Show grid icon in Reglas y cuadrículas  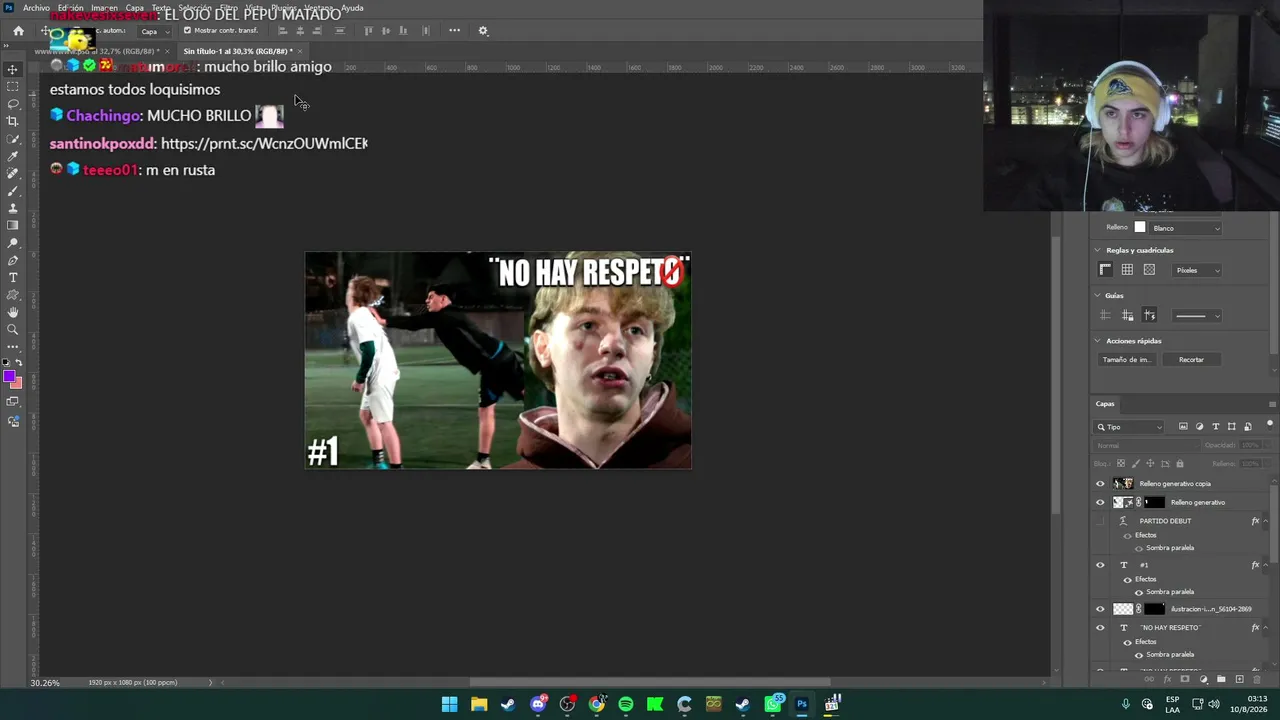tap(1127, 270)
